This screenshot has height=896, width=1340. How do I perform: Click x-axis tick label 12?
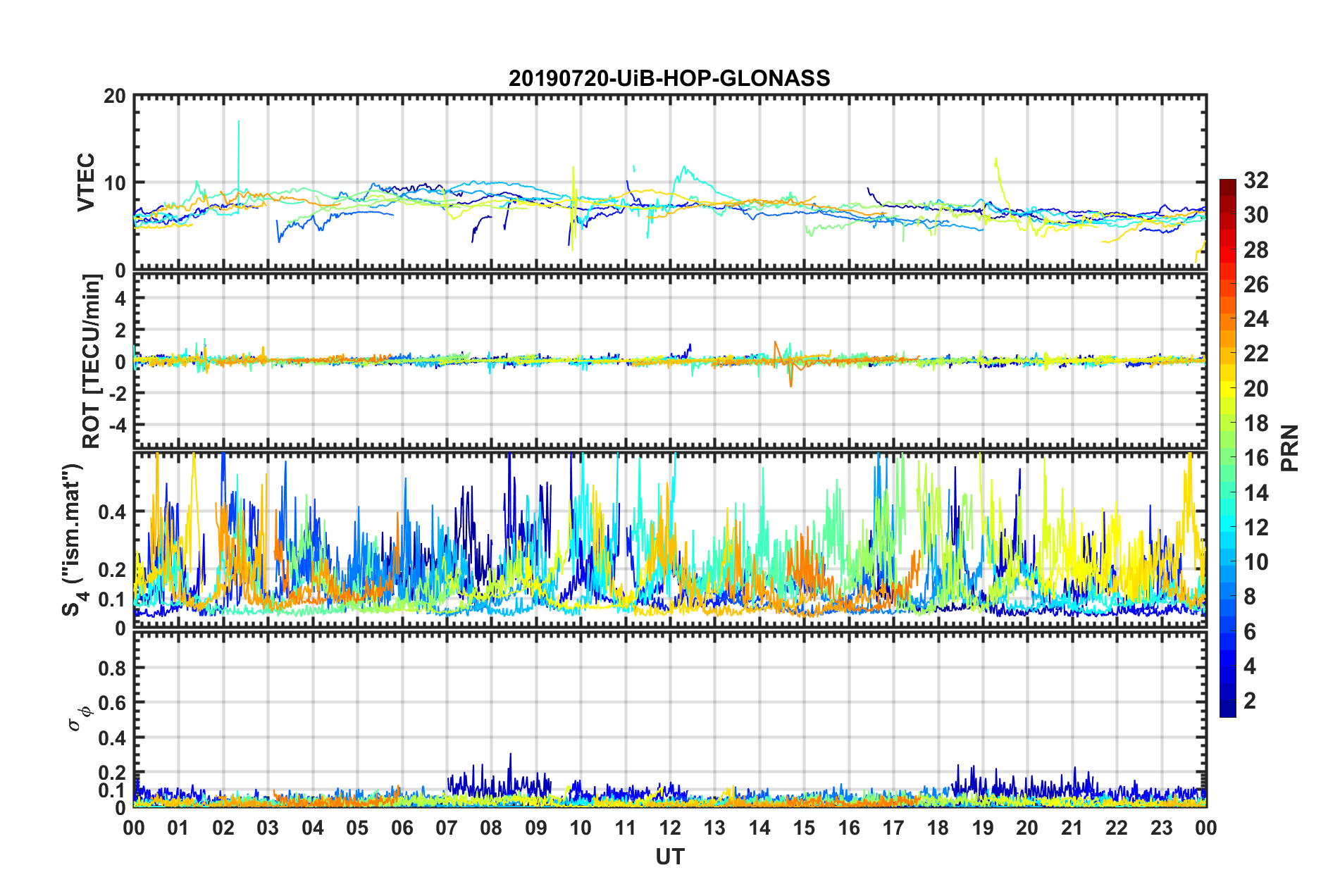(x=670, y=828)
